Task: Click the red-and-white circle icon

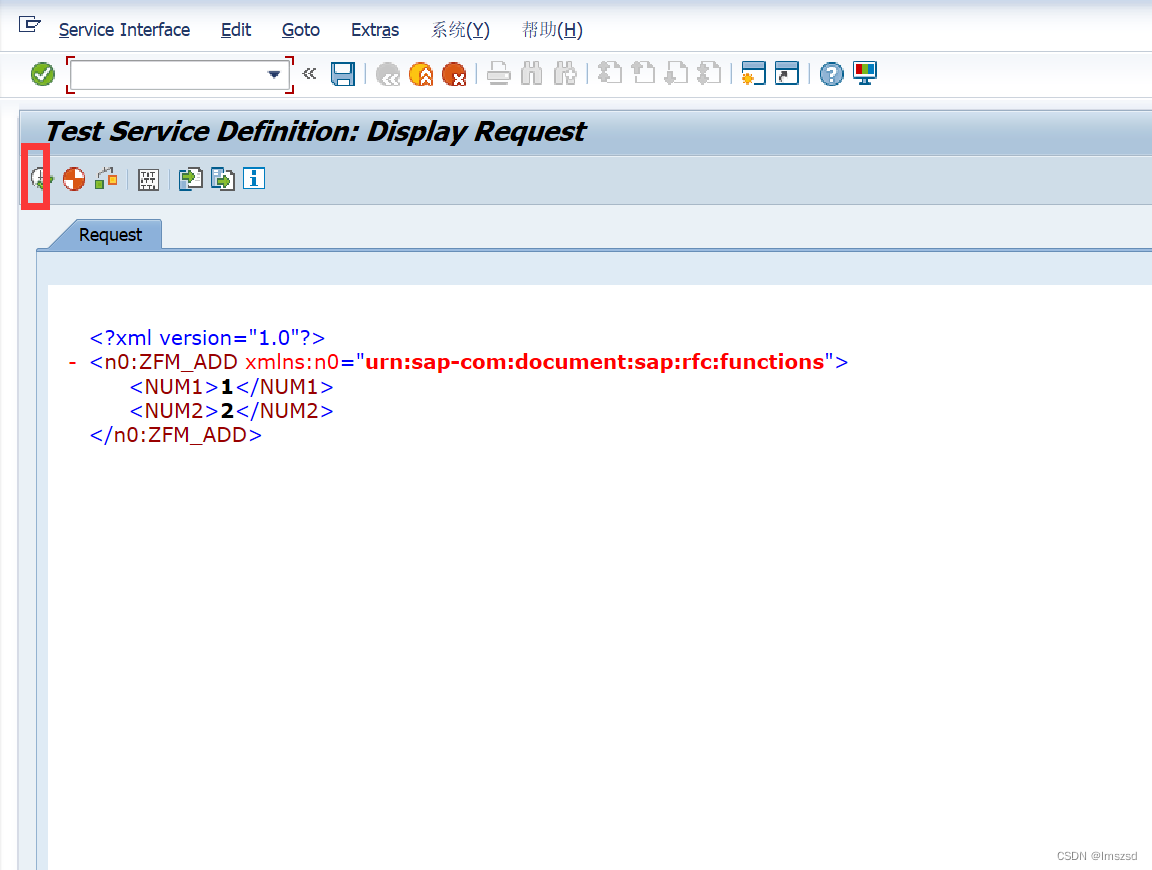Action: [73, 179]
